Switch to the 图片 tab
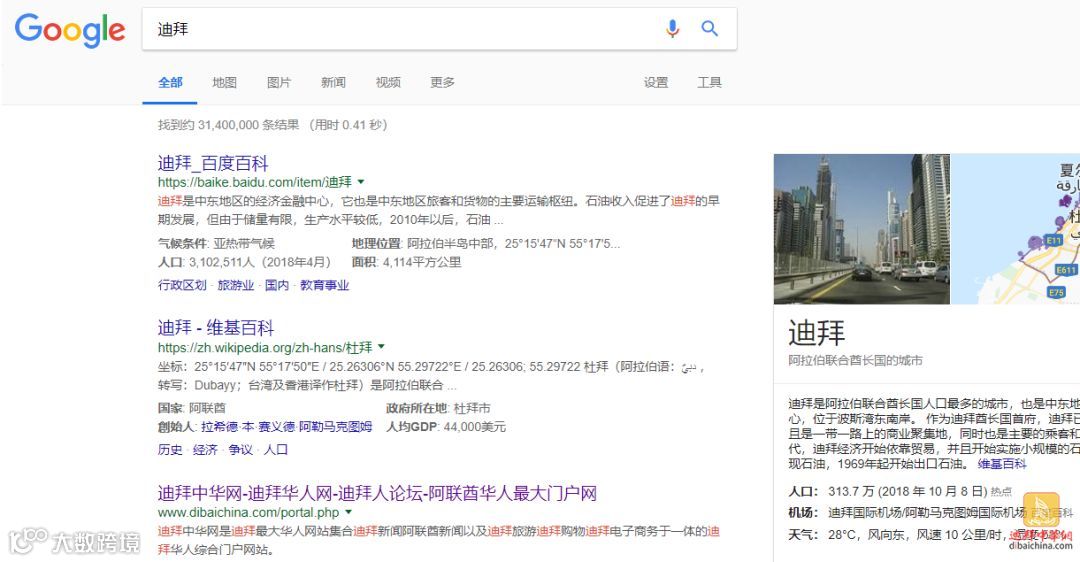The height and width of the screenshot is (562, 1080). pyautogui.click(x=279, y=83)
